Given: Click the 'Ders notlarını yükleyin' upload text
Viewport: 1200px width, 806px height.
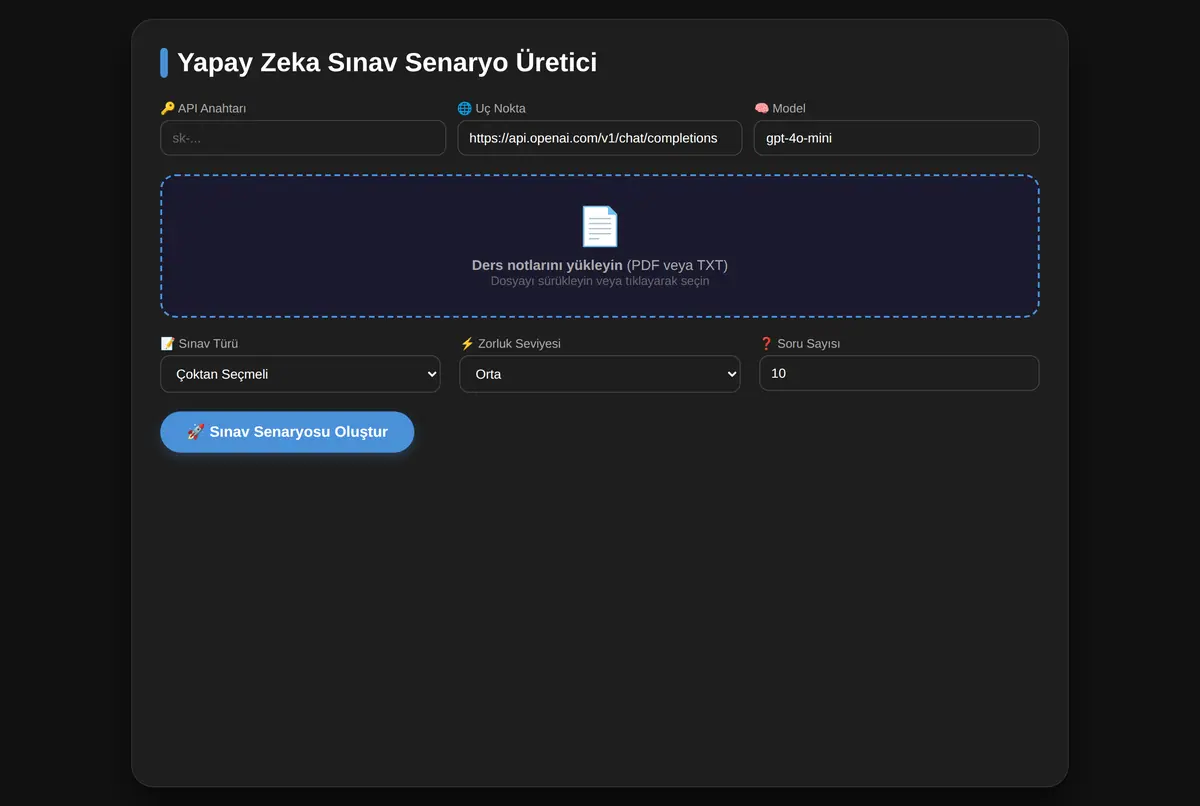Looking at the screenshot, I should tap(547, 265).
